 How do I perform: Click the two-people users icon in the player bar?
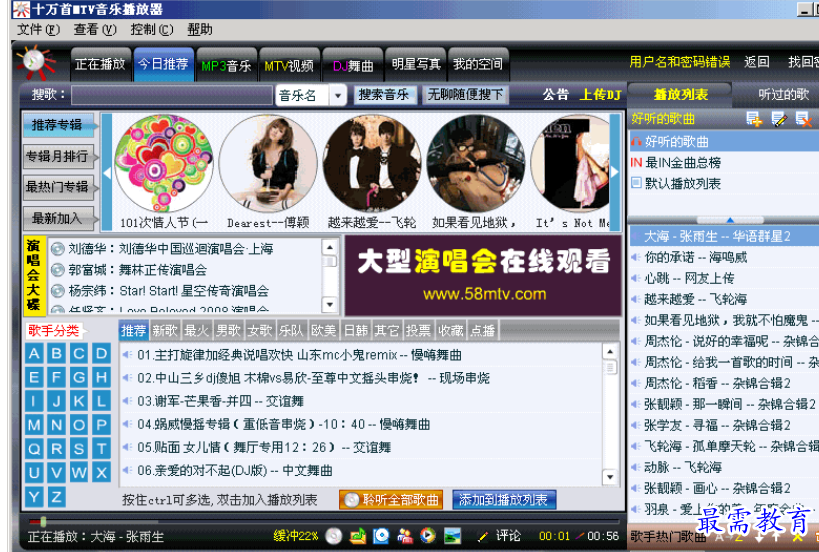coord(405,536)
